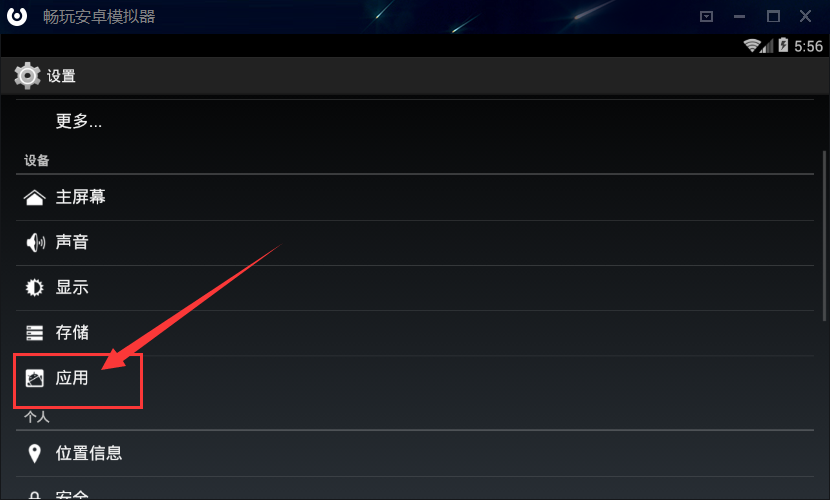Click the battery status icon
Screen dimensions: 830x500
click(783, 46)
